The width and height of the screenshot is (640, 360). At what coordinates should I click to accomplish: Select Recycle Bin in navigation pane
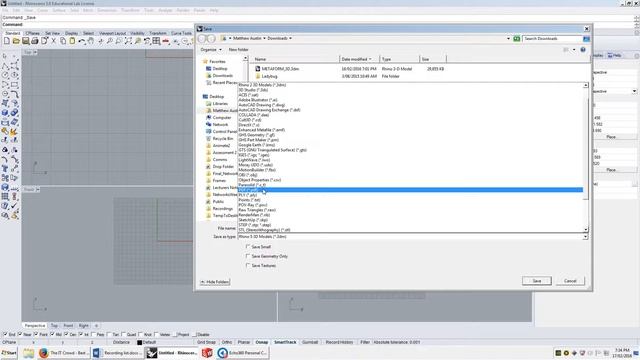coord(223,138)
